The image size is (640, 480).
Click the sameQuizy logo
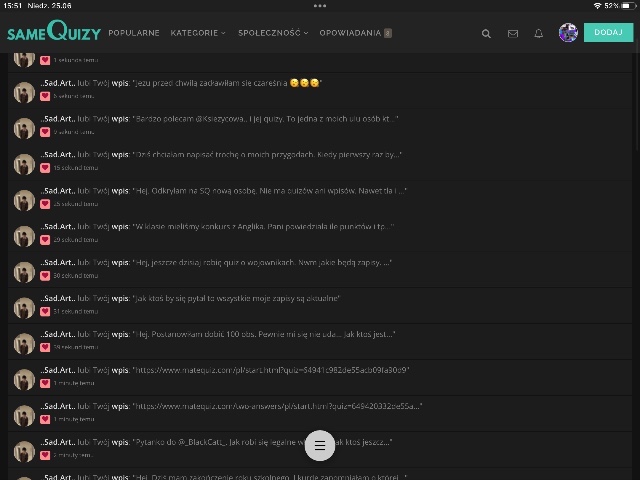54,32
